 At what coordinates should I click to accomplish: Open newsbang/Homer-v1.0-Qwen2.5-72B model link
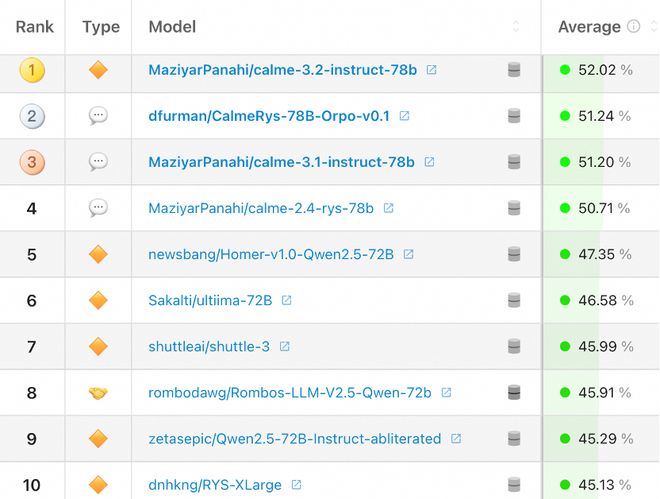[x=270, y=255]
